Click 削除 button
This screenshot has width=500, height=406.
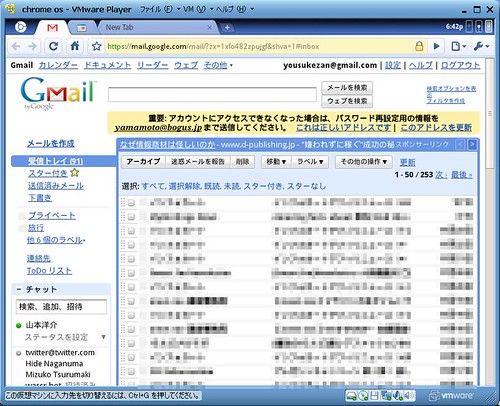[242, 162]
